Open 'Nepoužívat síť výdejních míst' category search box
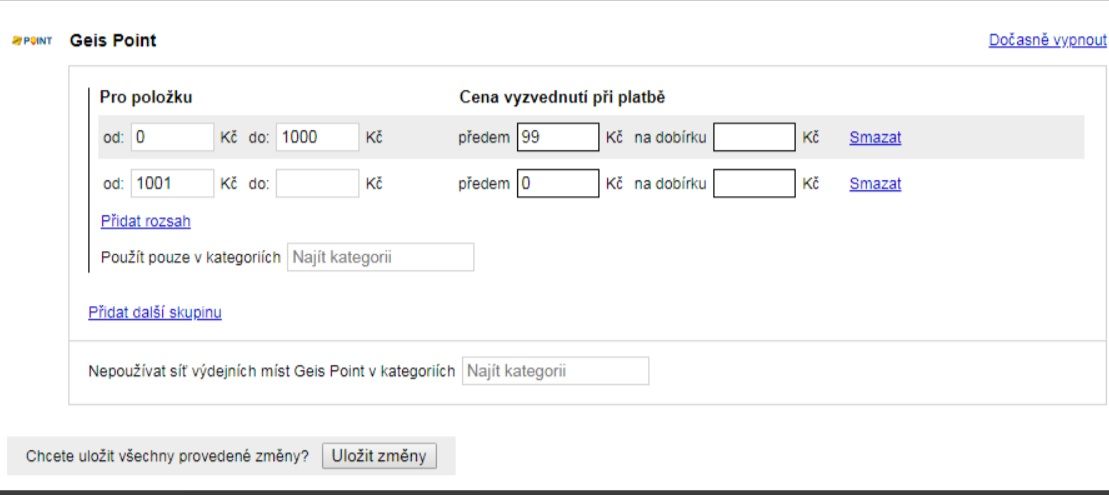The width and height of the screenshot is (1109, 495). click(555, 371)
